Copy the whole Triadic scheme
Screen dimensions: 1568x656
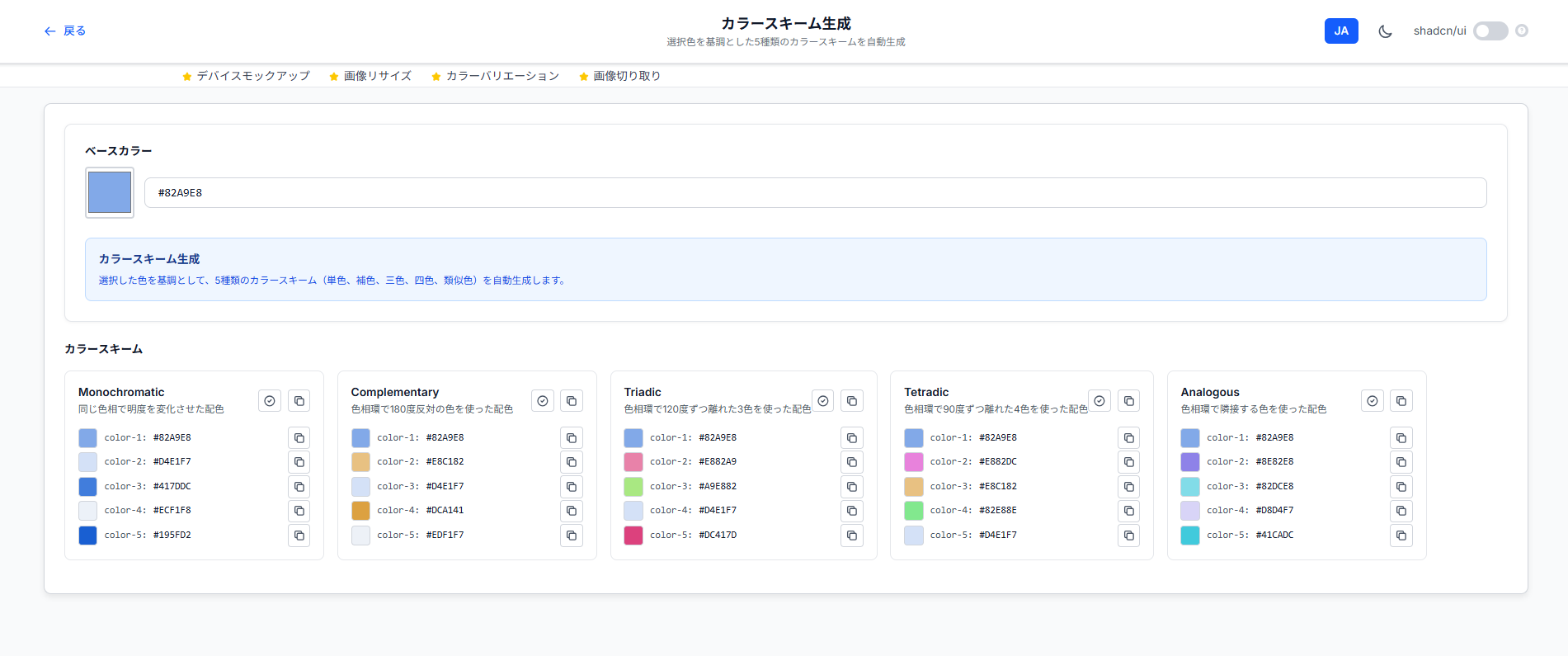click(852, 401)
